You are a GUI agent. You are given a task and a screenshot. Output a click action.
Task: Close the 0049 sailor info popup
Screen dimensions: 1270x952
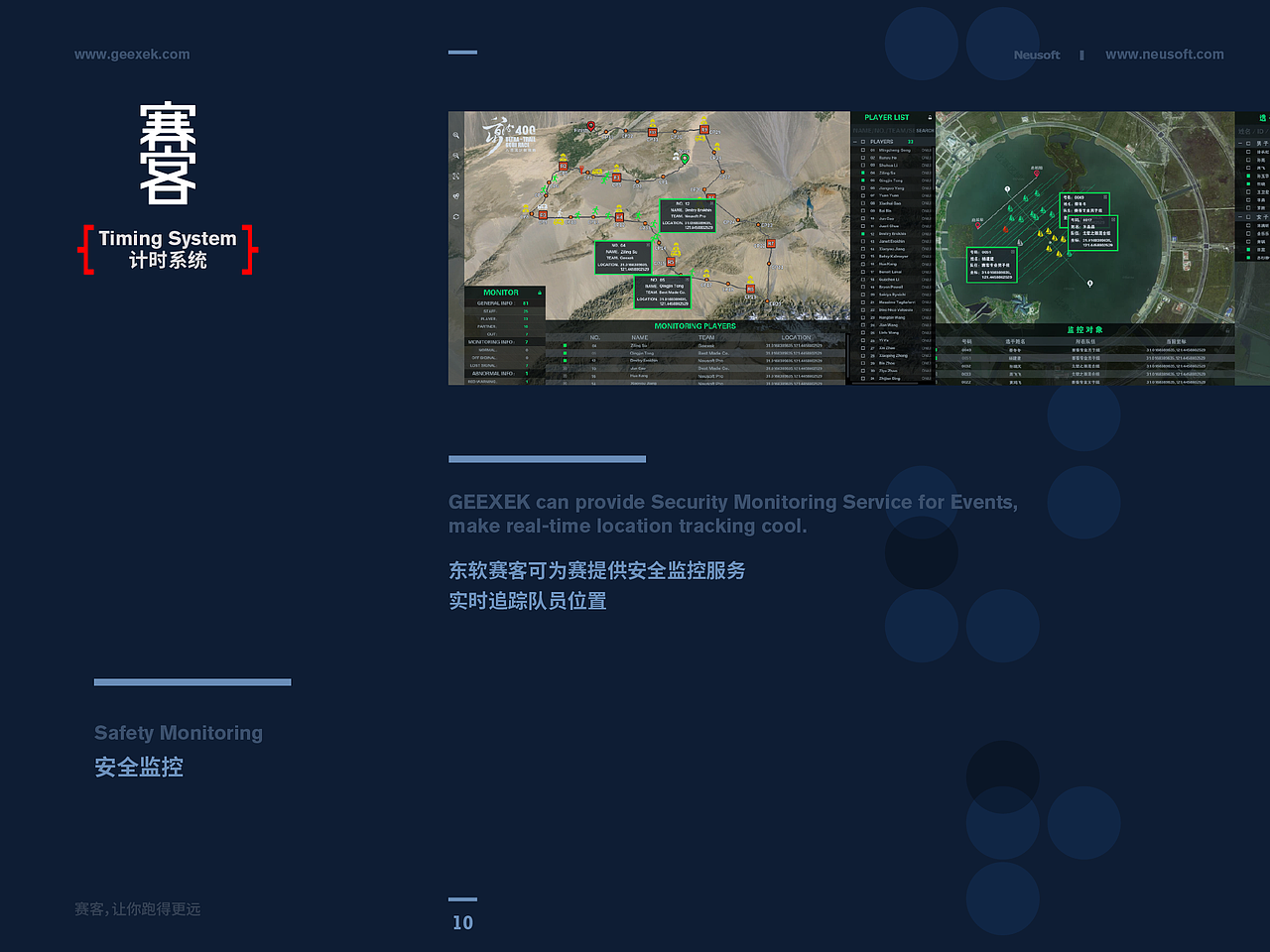[x=1105, y=196]
